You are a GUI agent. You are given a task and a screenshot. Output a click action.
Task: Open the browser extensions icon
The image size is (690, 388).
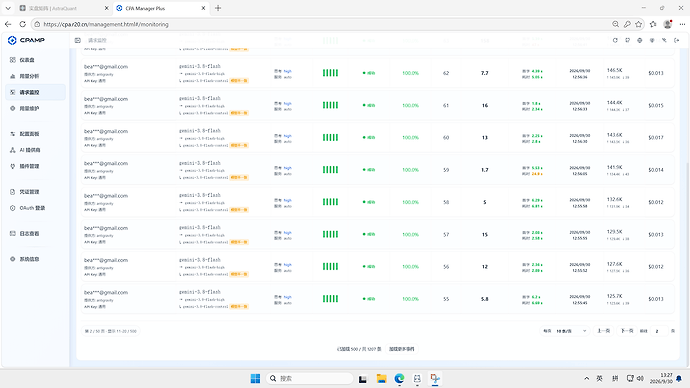[x=653, y=24]
